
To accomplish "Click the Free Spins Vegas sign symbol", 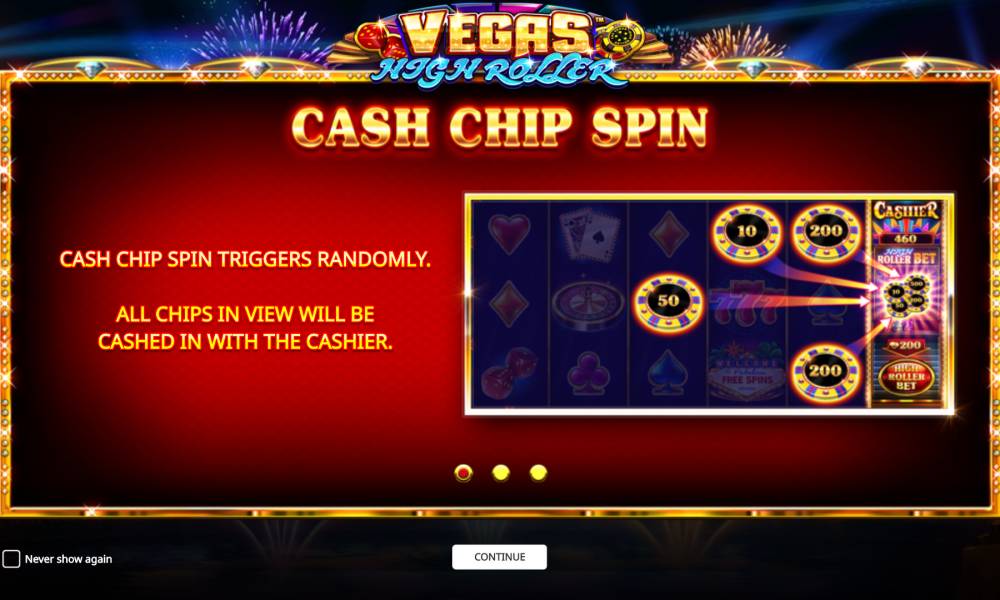I will (x=747, y=372).
